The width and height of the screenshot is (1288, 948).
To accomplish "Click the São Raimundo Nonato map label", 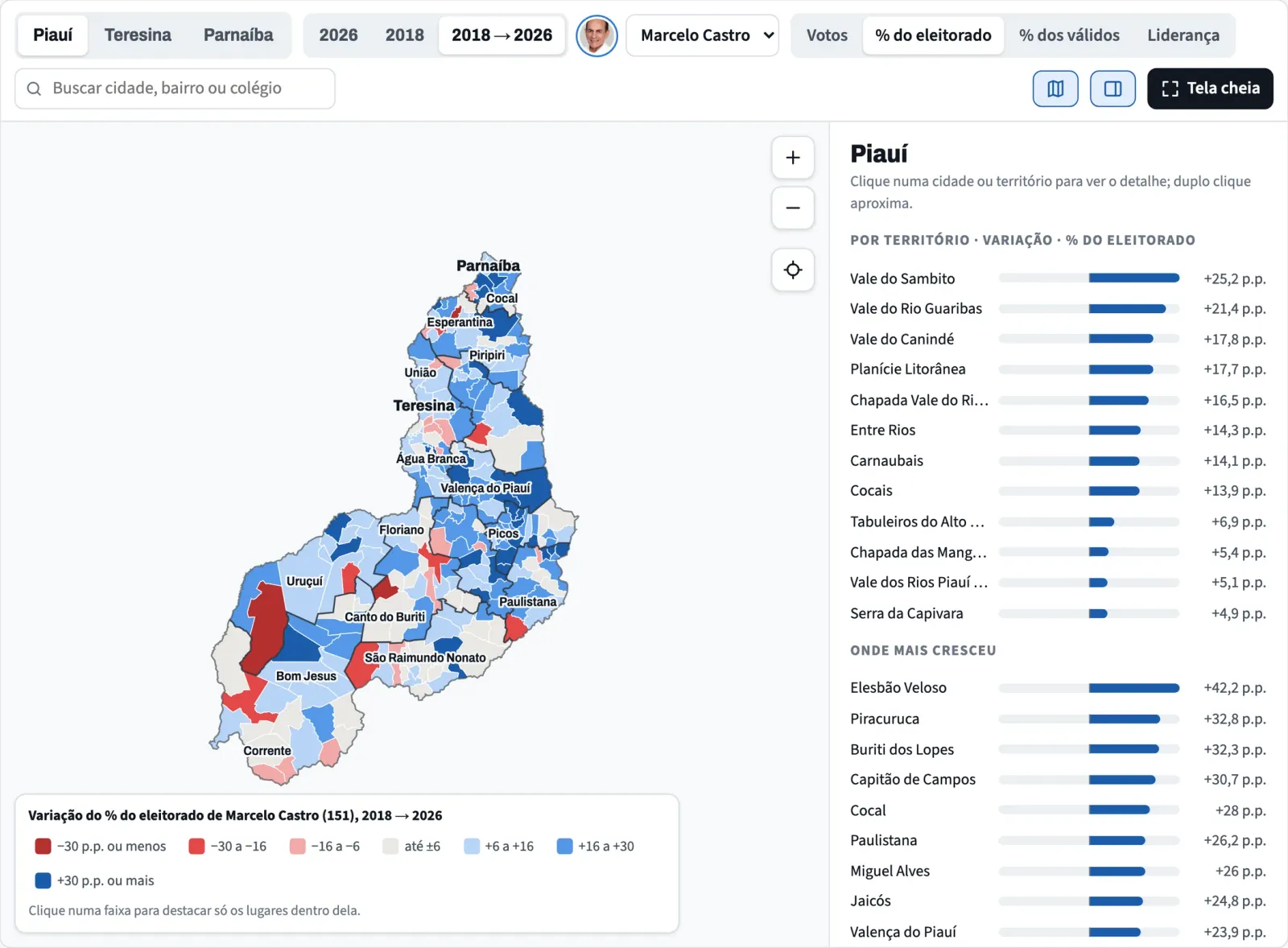I will coord(425,657).
